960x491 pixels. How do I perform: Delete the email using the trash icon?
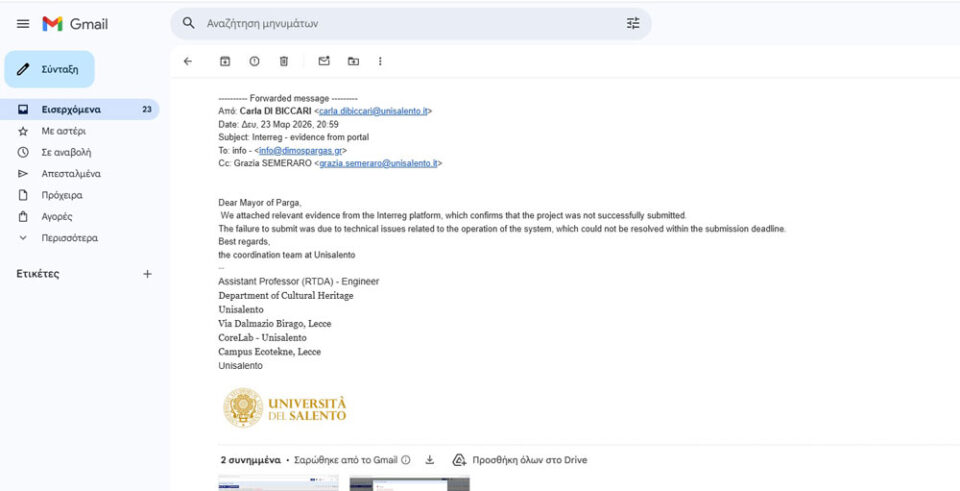[283, 61]
